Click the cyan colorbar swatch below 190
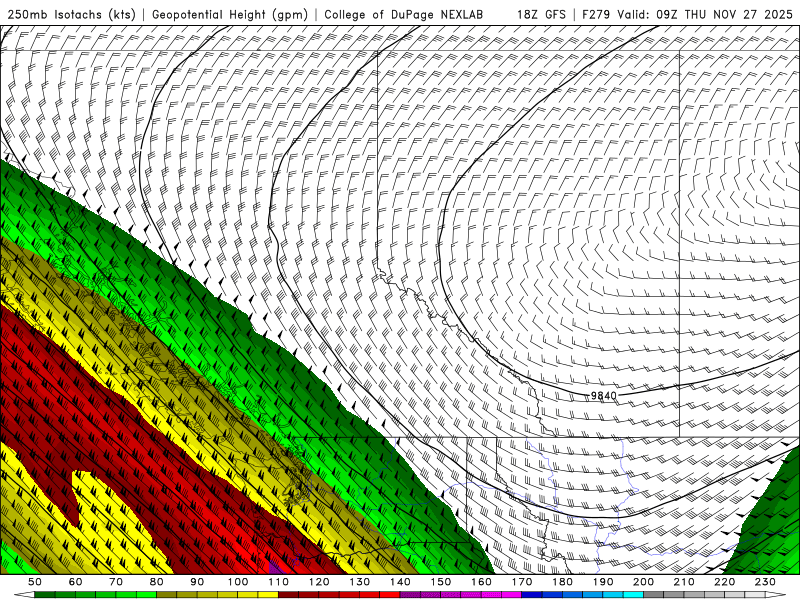Viewport: 800px width, 600px height. (613, 595)
